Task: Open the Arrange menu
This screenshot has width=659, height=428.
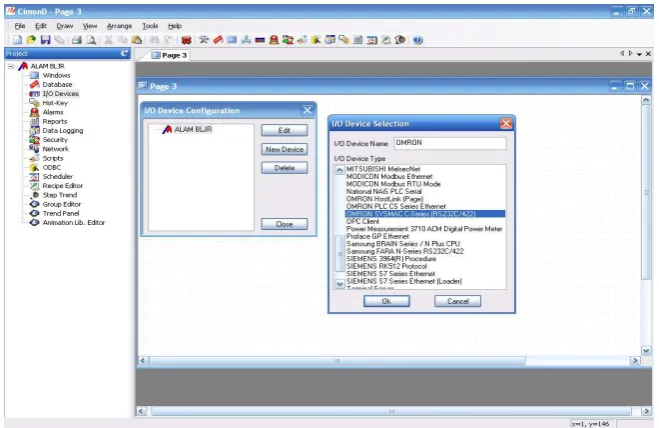Action: [119, 26]
